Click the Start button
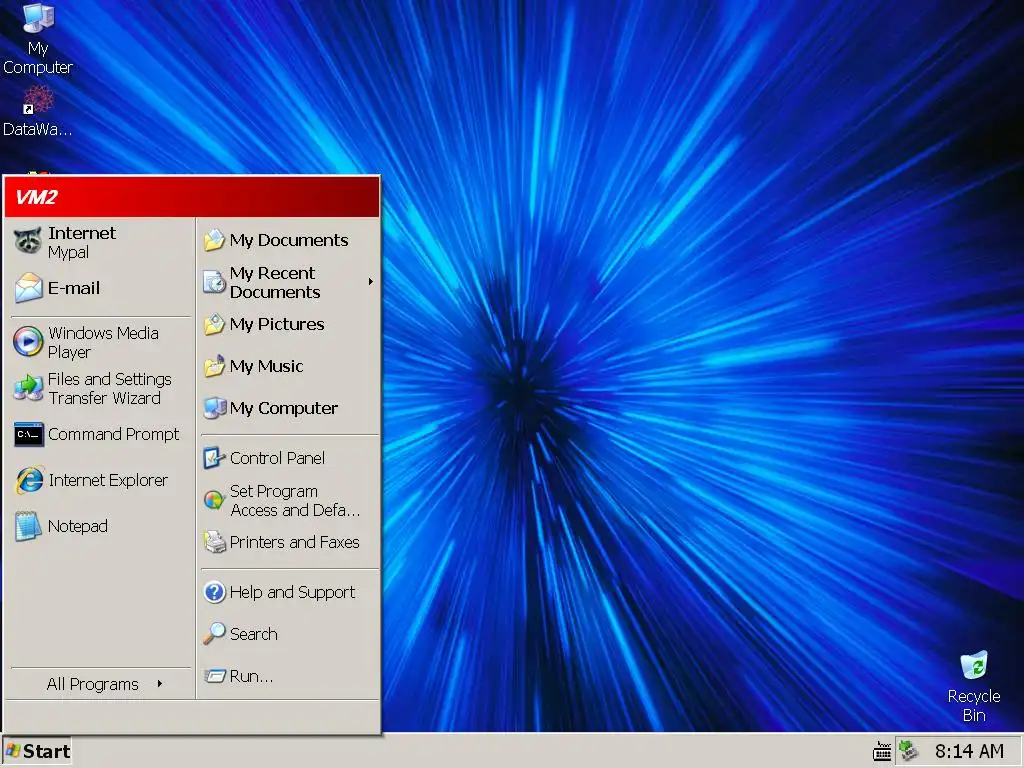Image resolution: width=1024 pixels, height=768 pixels. click(x=37, y=752)
